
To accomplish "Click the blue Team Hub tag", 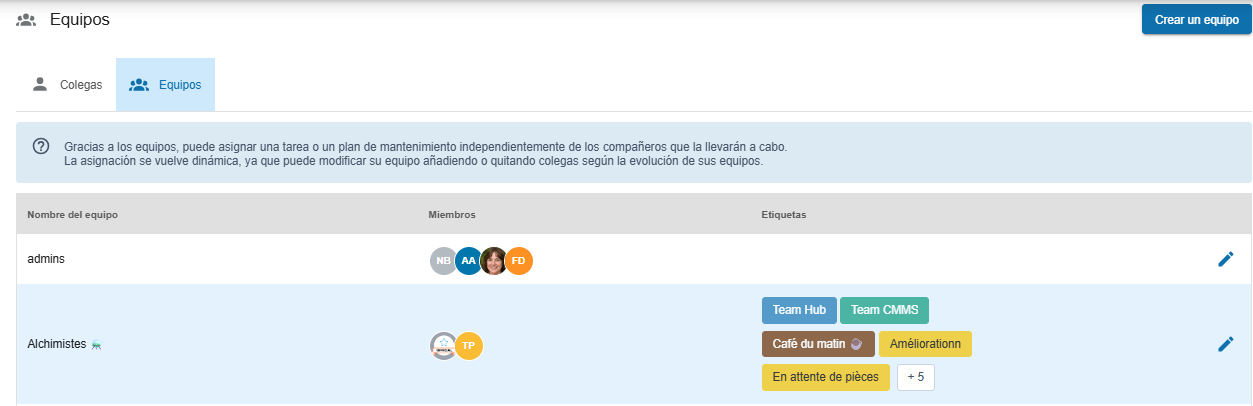I will pos(798,311).
